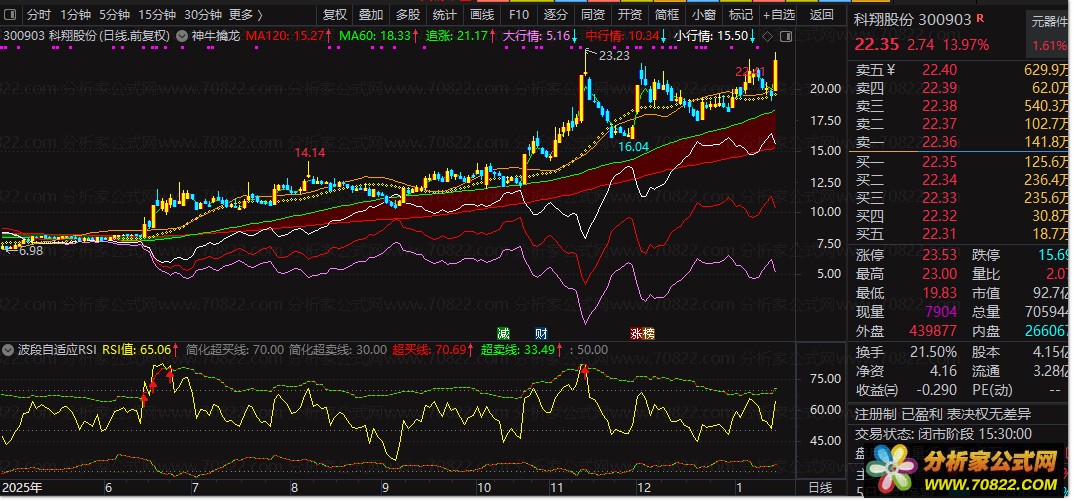Click the 中行情: 10.34 indicator value
Screen dimensions: 1074x501
(627, 36)
